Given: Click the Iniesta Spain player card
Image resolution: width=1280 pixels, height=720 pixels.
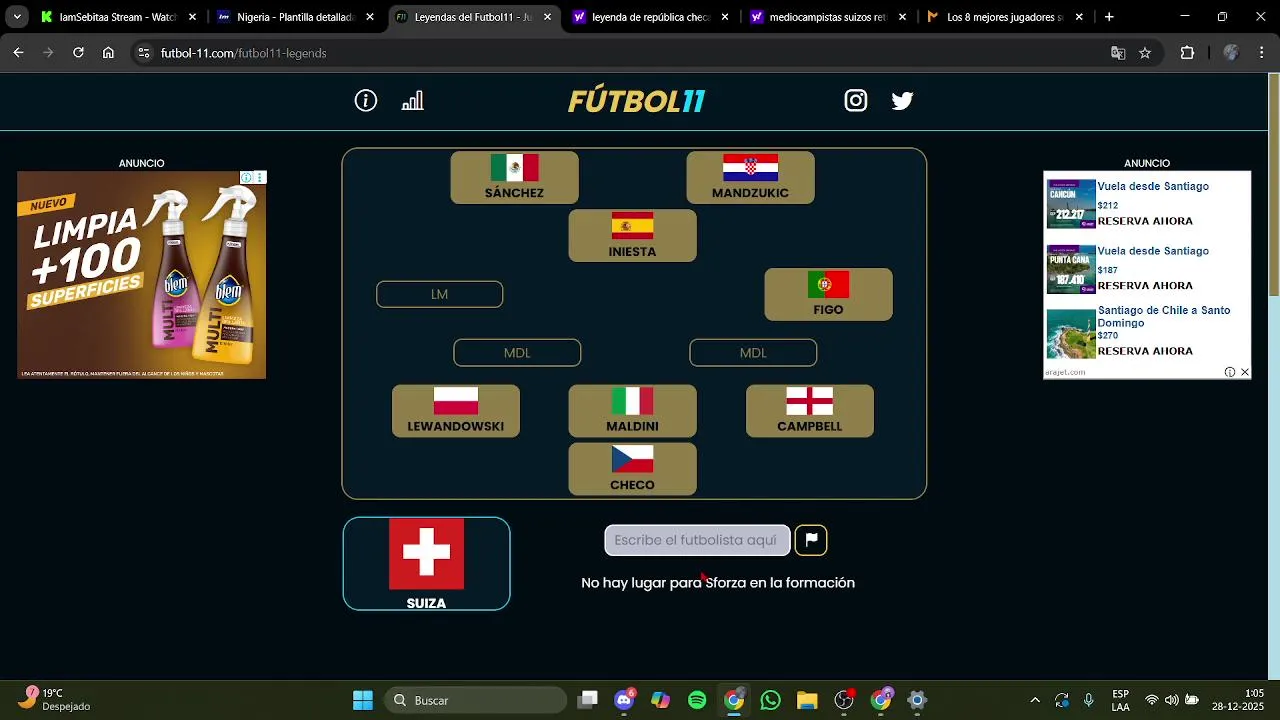Looking at the screenshot, I should (x=632, y=236).
